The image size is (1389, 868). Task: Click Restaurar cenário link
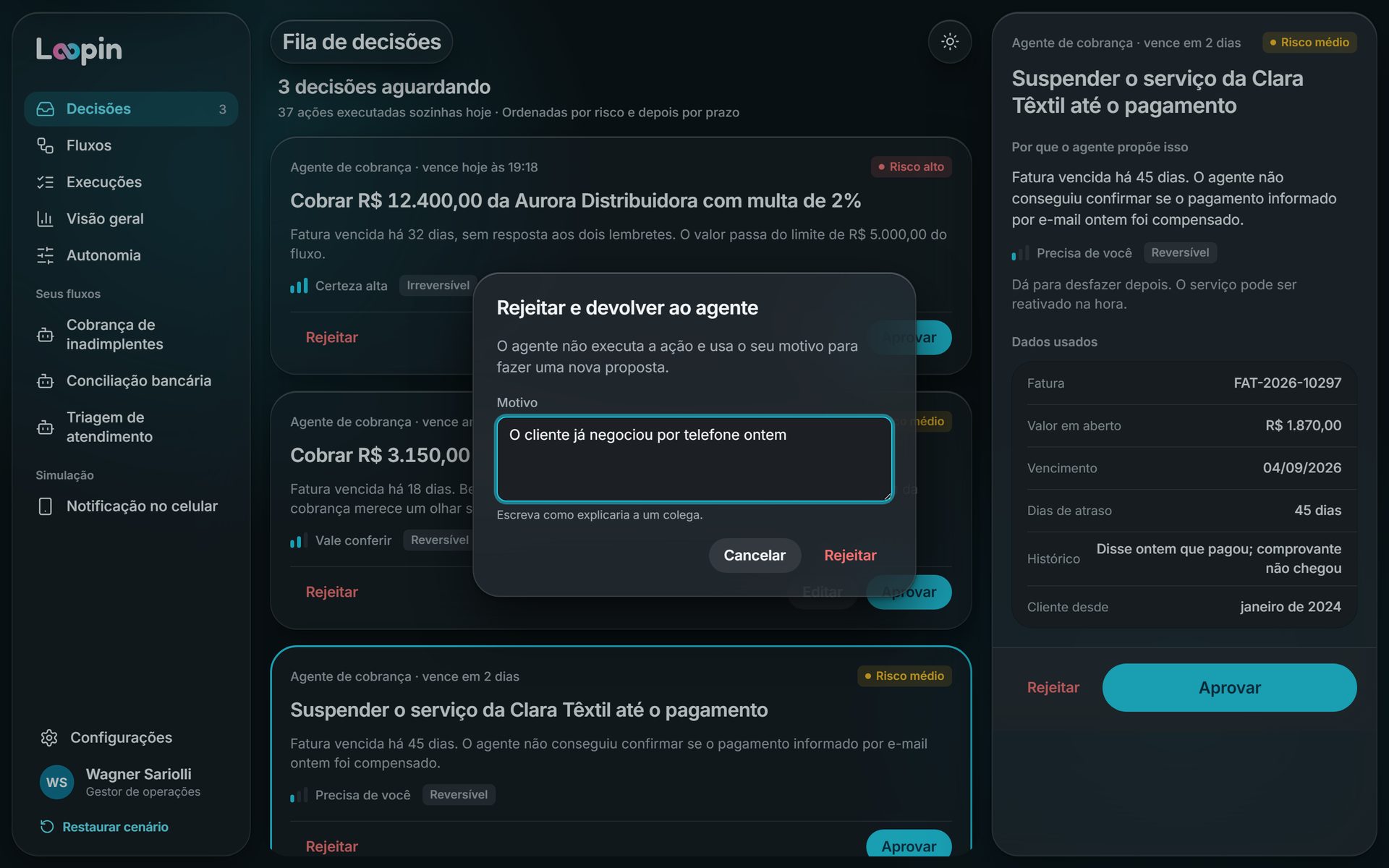tap(105, 827)
